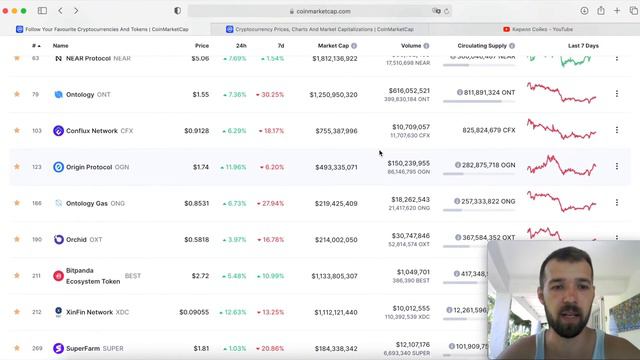Click SuperFarm price $1.81
The image size is (640, 360).
(x=201, y=349)
